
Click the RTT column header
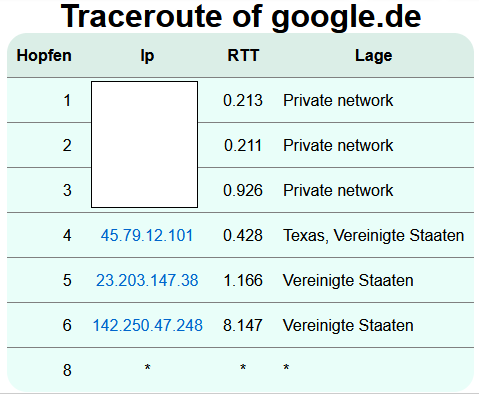pos(243,55)
